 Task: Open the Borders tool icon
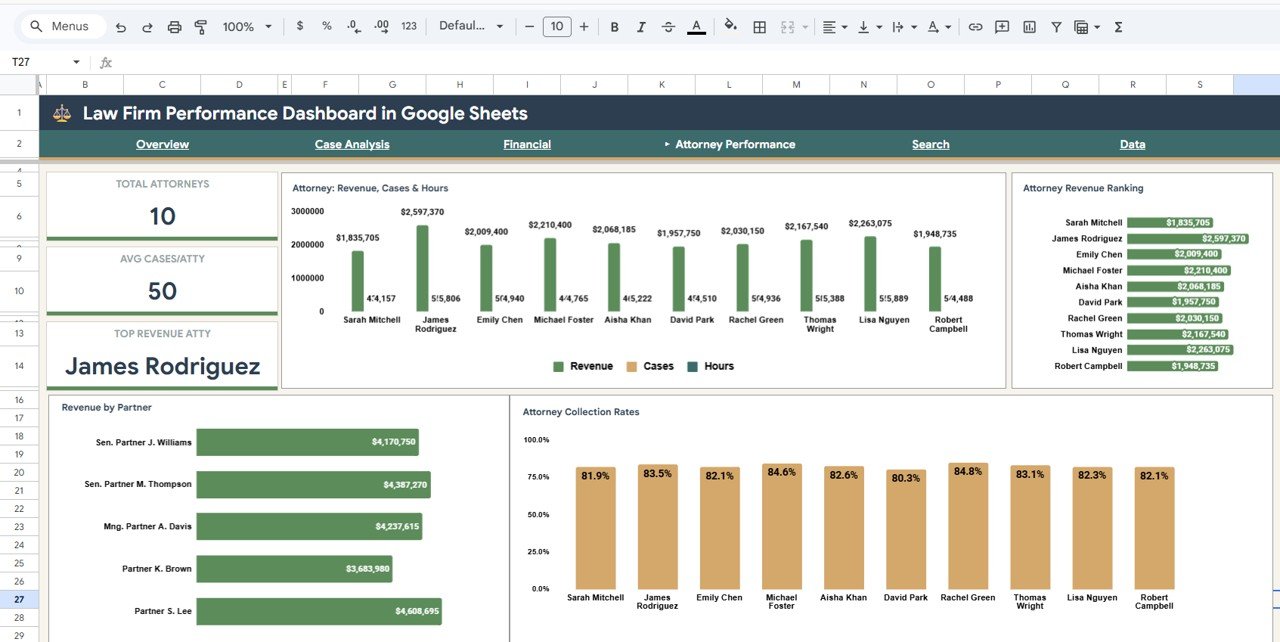(759, 26)
